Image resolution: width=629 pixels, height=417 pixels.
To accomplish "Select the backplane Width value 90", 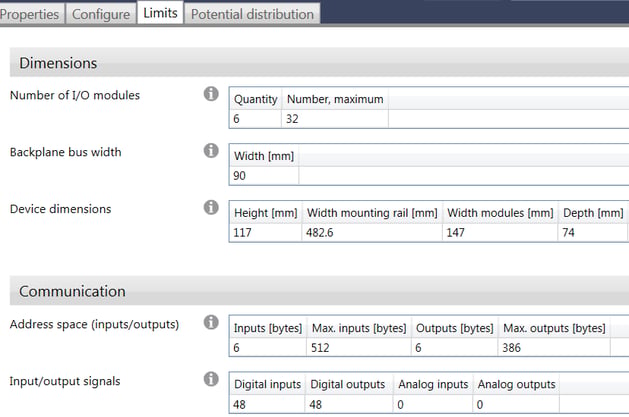I will tap(264, 176).
